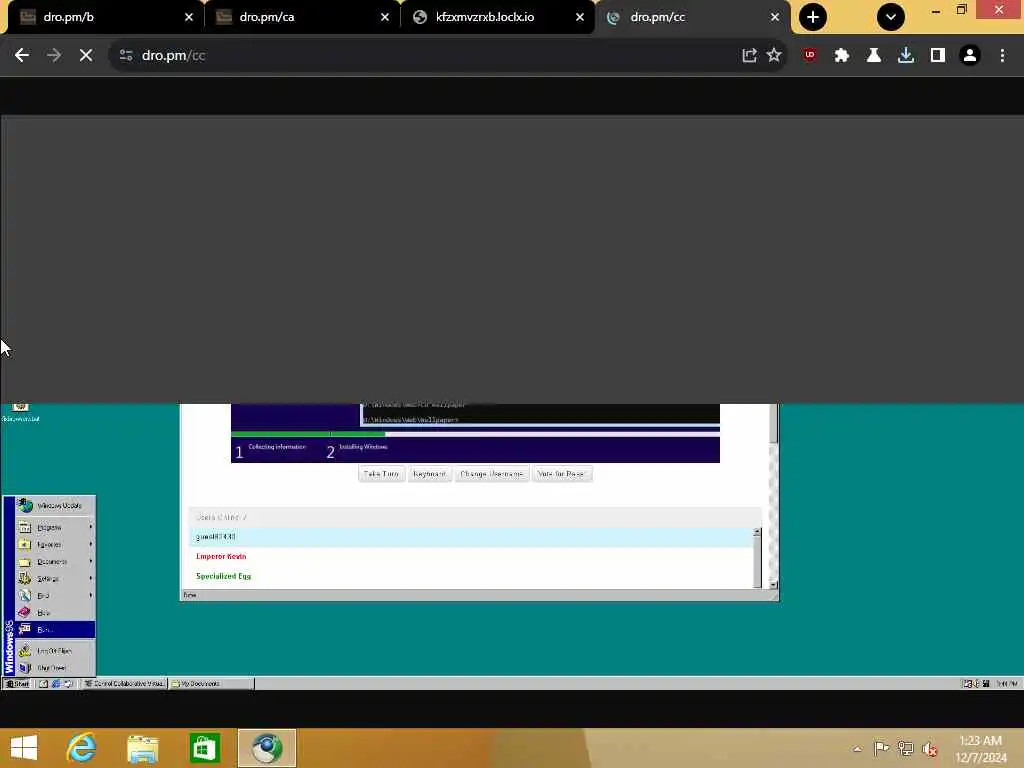Select the guest user row in the users list

(x=470, y=537)
